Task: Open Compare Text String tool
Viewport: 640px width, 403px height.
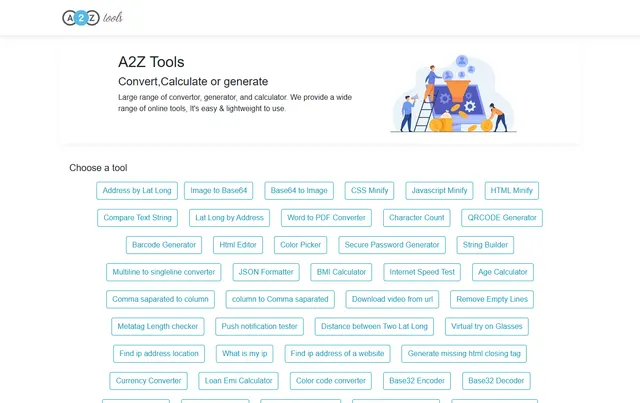Action: point(138,218)
